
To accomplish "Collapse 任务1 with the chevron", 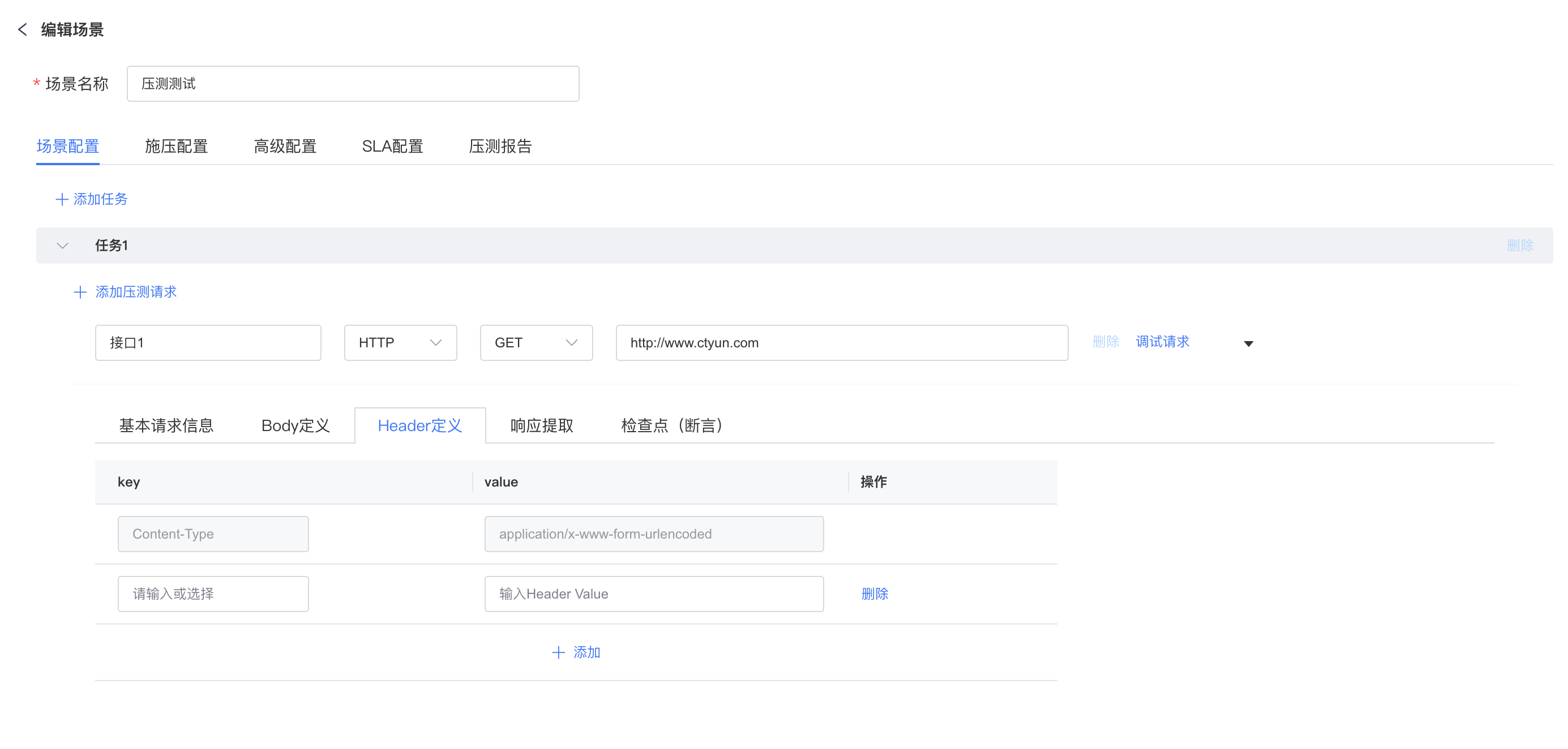I will pyautogui.click(x=62, y=246).
